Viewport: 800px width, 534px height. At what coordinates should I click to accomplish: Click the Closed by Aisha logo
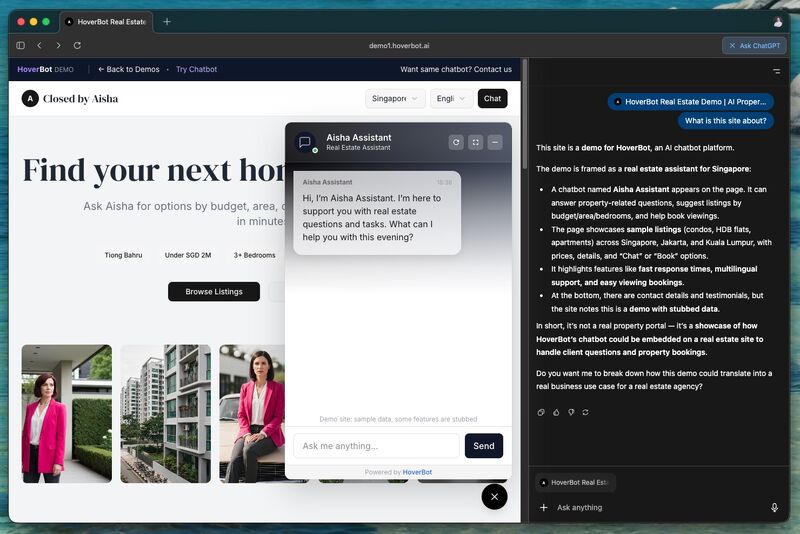[x=70, y=98]
